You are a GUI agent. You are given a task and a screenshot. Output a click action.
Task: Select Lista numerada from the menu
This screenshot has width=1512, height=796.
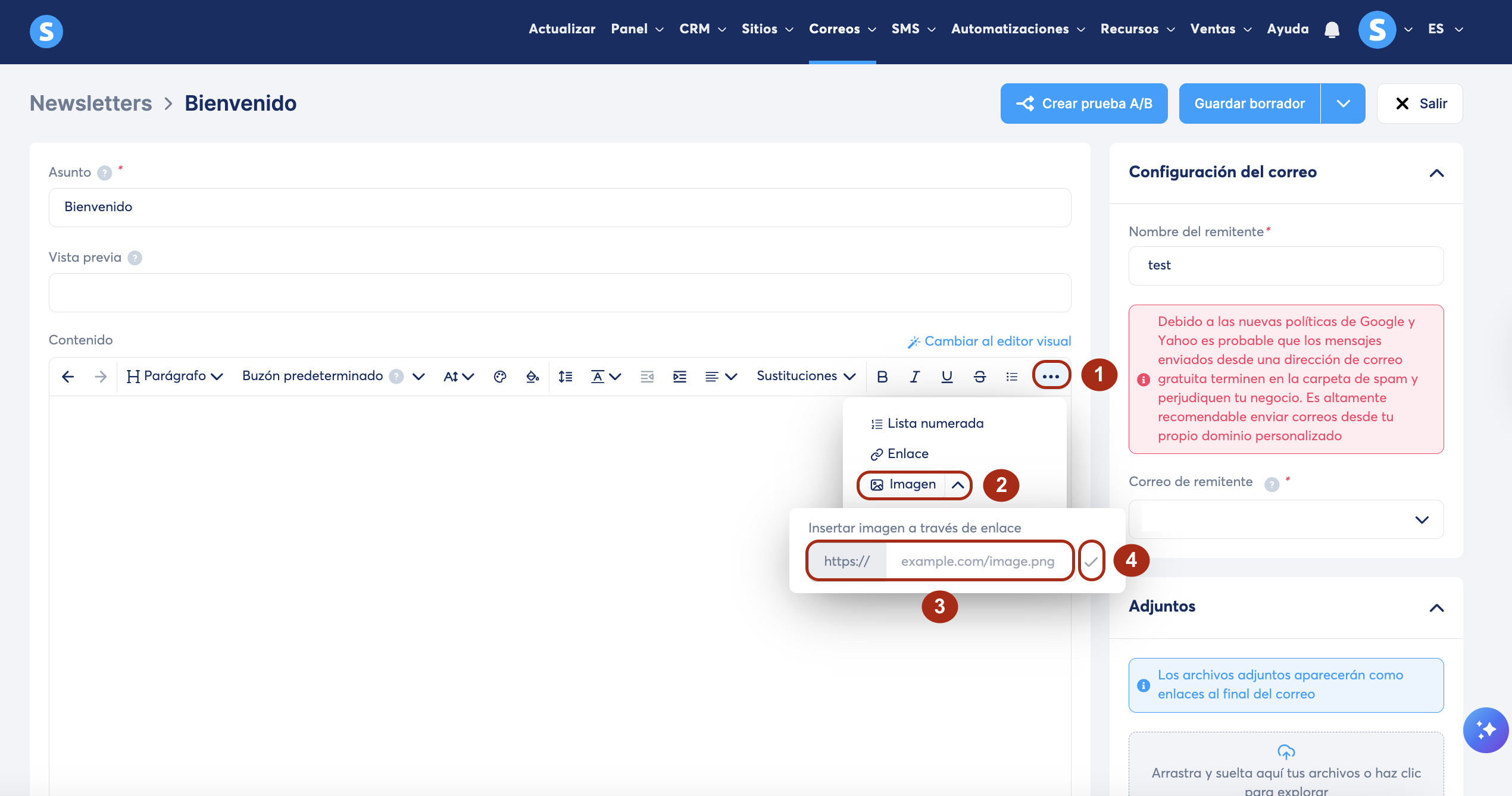(x=935, y=424)
